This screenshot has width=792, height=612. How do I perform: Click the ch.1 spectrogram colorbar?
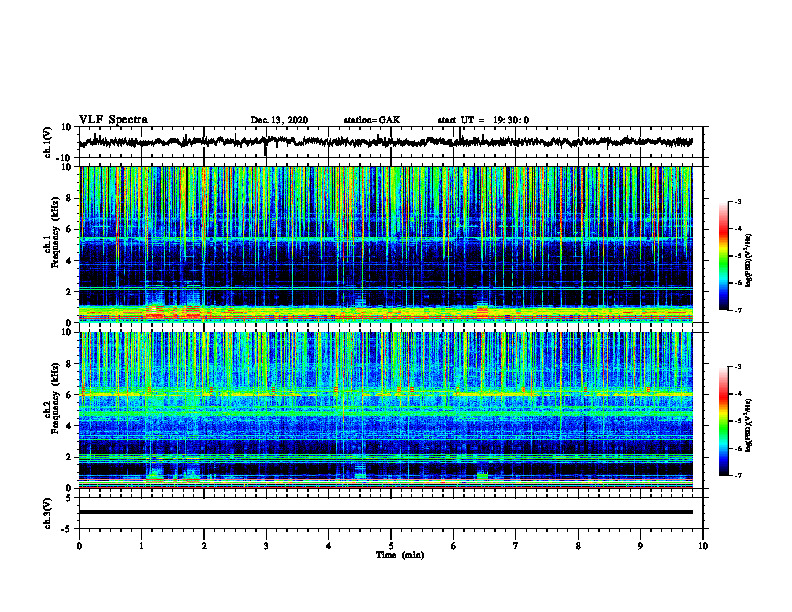click(x=723, y=256)
